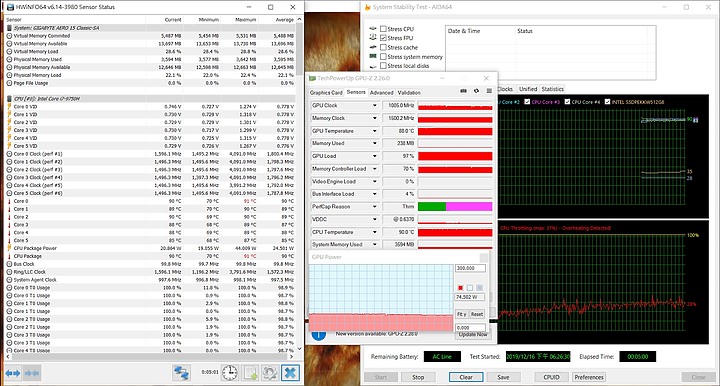Uncheck the Stress FPU checkbox
Screen dimensions: 720x386
[x=383, y=38]
